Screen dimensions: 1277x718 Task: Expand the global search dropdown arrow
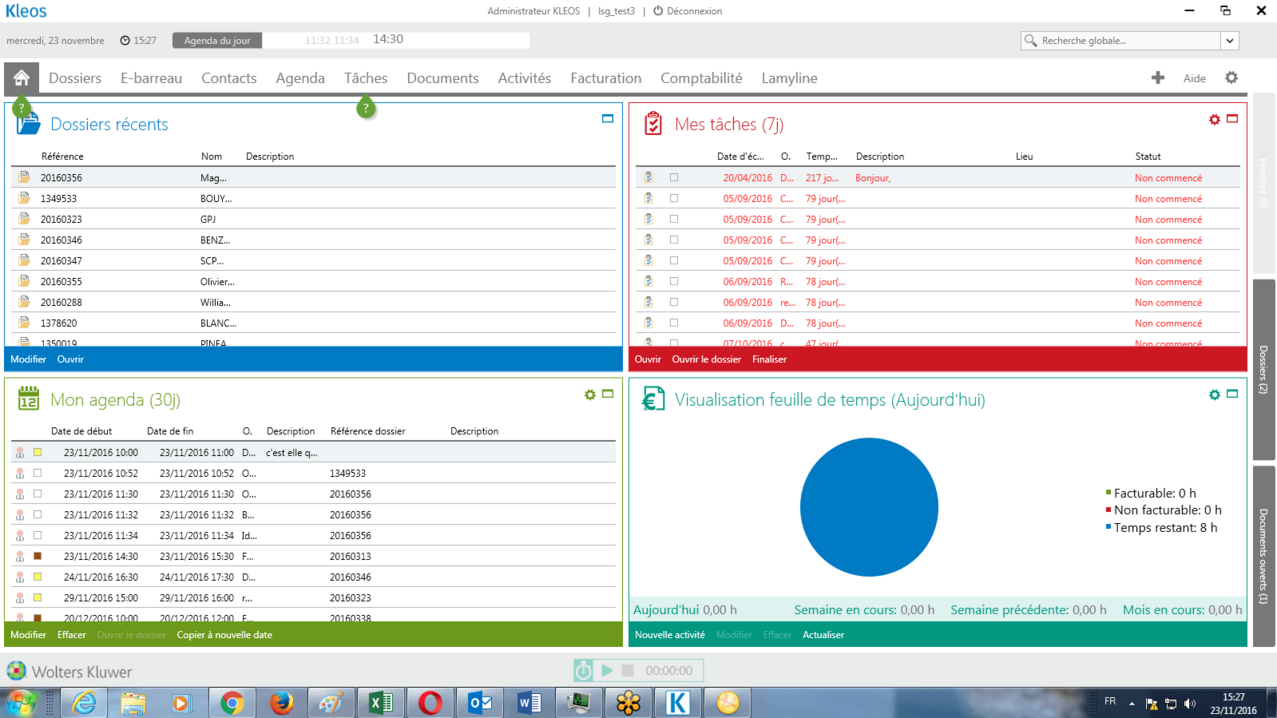point(1230,41)
